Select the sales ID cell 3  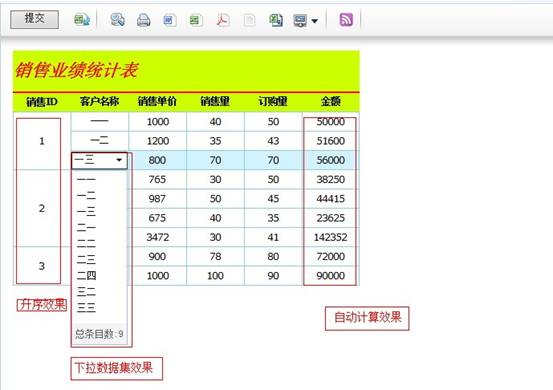42,266
